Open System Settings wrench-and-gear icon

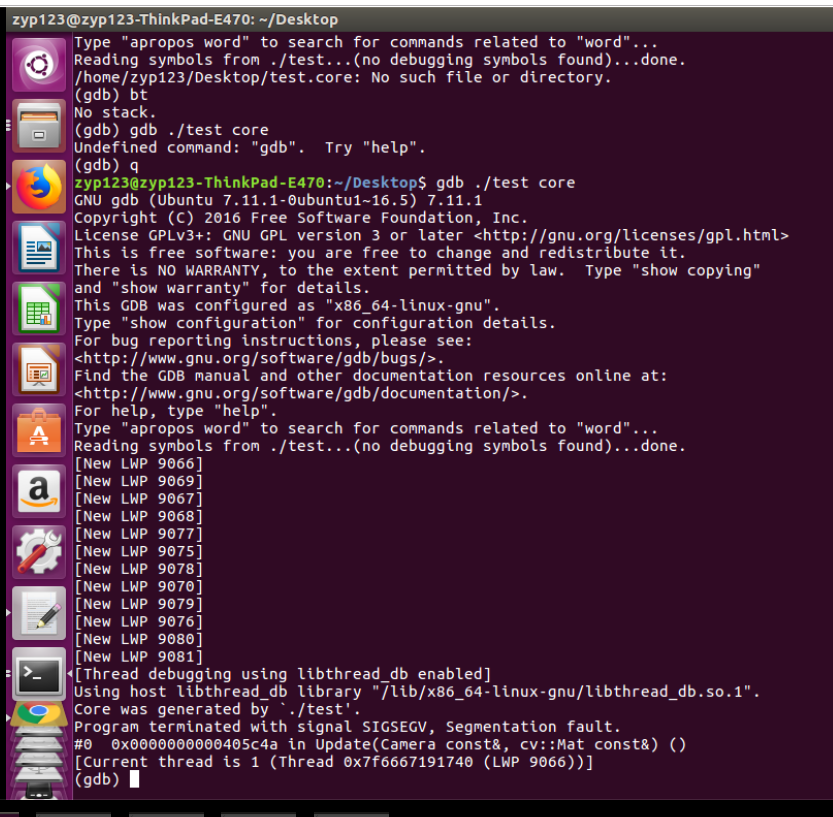point(39,553)
